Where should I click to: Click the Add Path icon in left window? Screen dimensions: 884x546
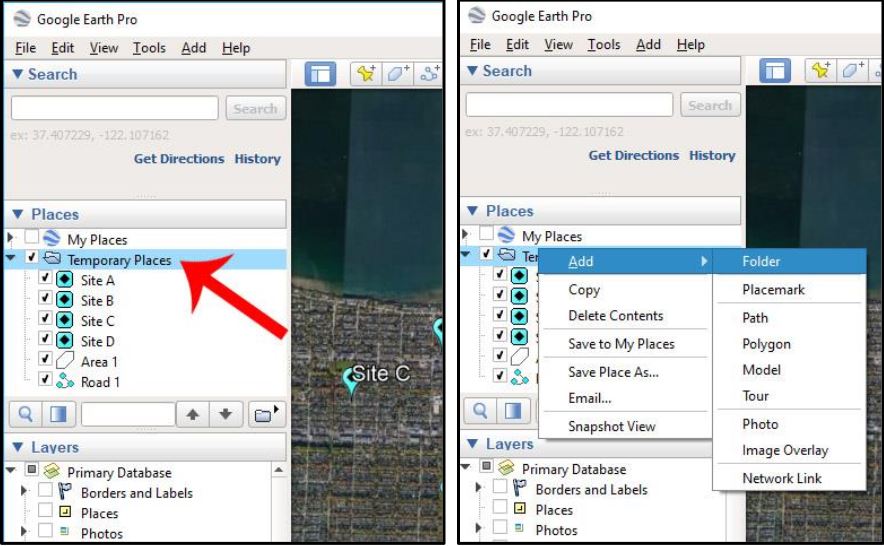click(429, 73)
